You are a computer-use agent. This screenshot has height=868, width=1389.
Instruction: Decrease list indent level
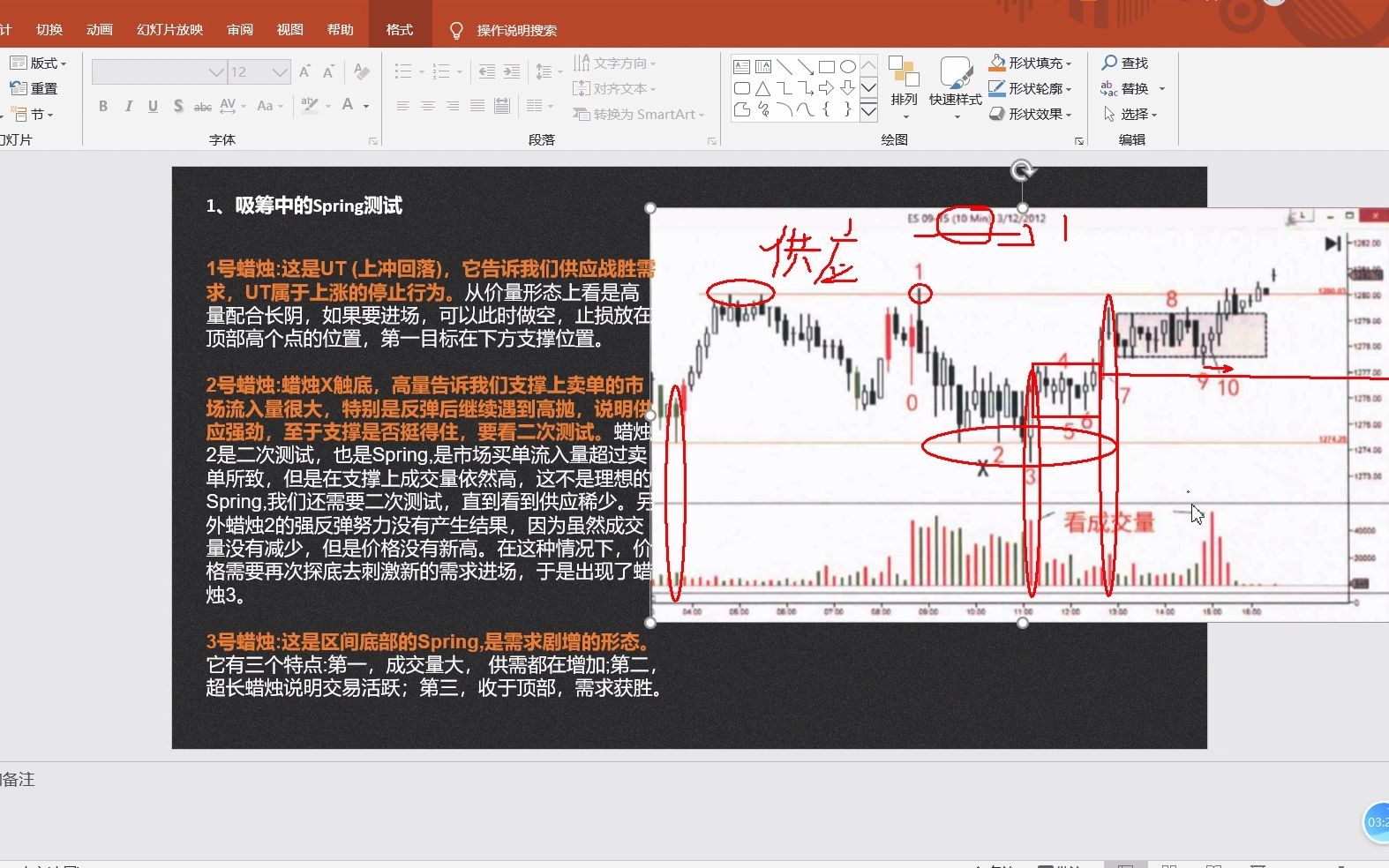(x=486, y=71)
